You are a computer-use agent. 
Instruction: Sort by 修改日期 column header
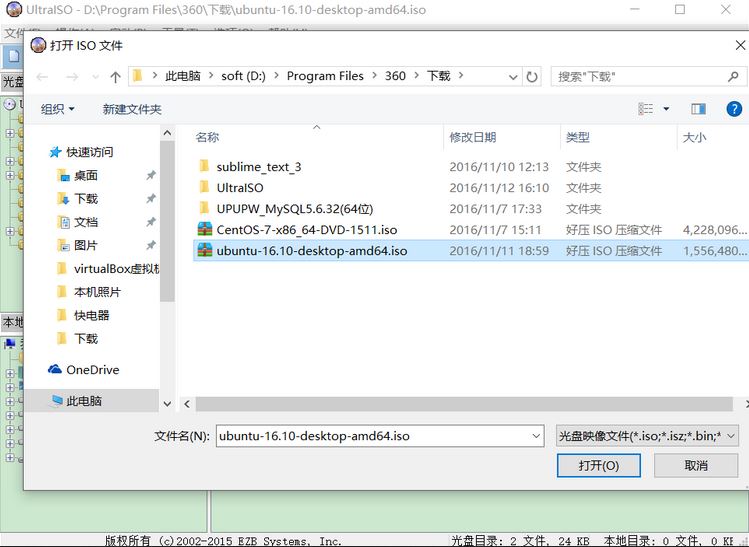(x=472, y=138)
